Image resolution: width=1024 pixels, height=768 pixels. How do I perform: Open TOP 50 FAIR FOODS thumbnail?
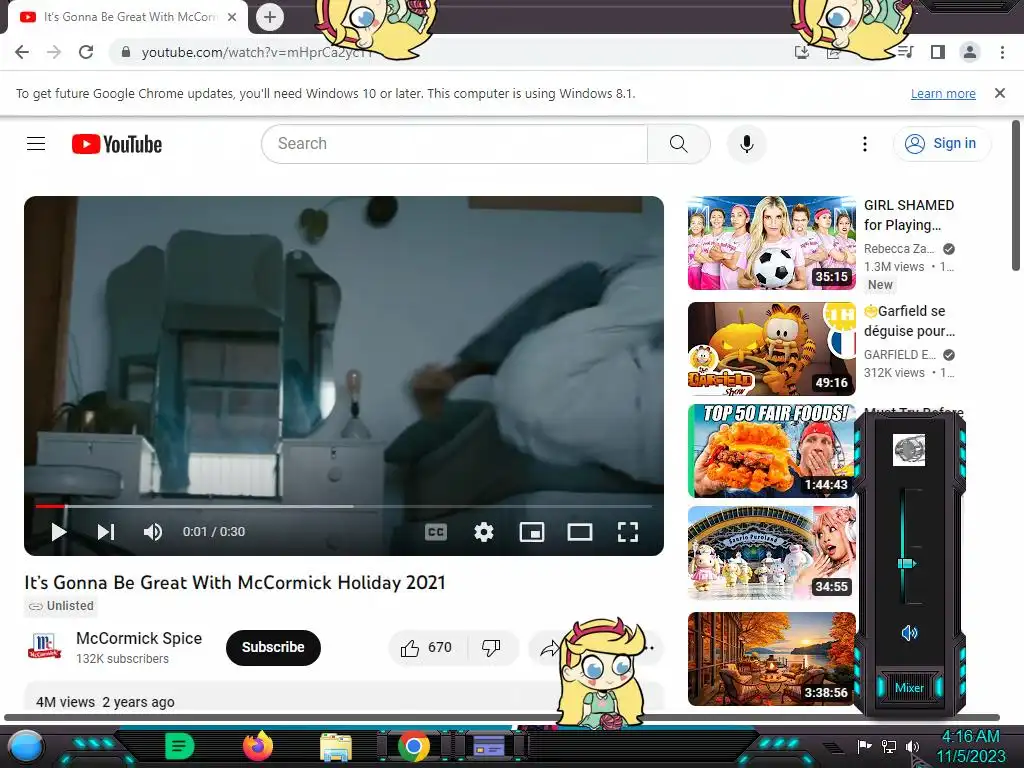(x=771, y=451)
